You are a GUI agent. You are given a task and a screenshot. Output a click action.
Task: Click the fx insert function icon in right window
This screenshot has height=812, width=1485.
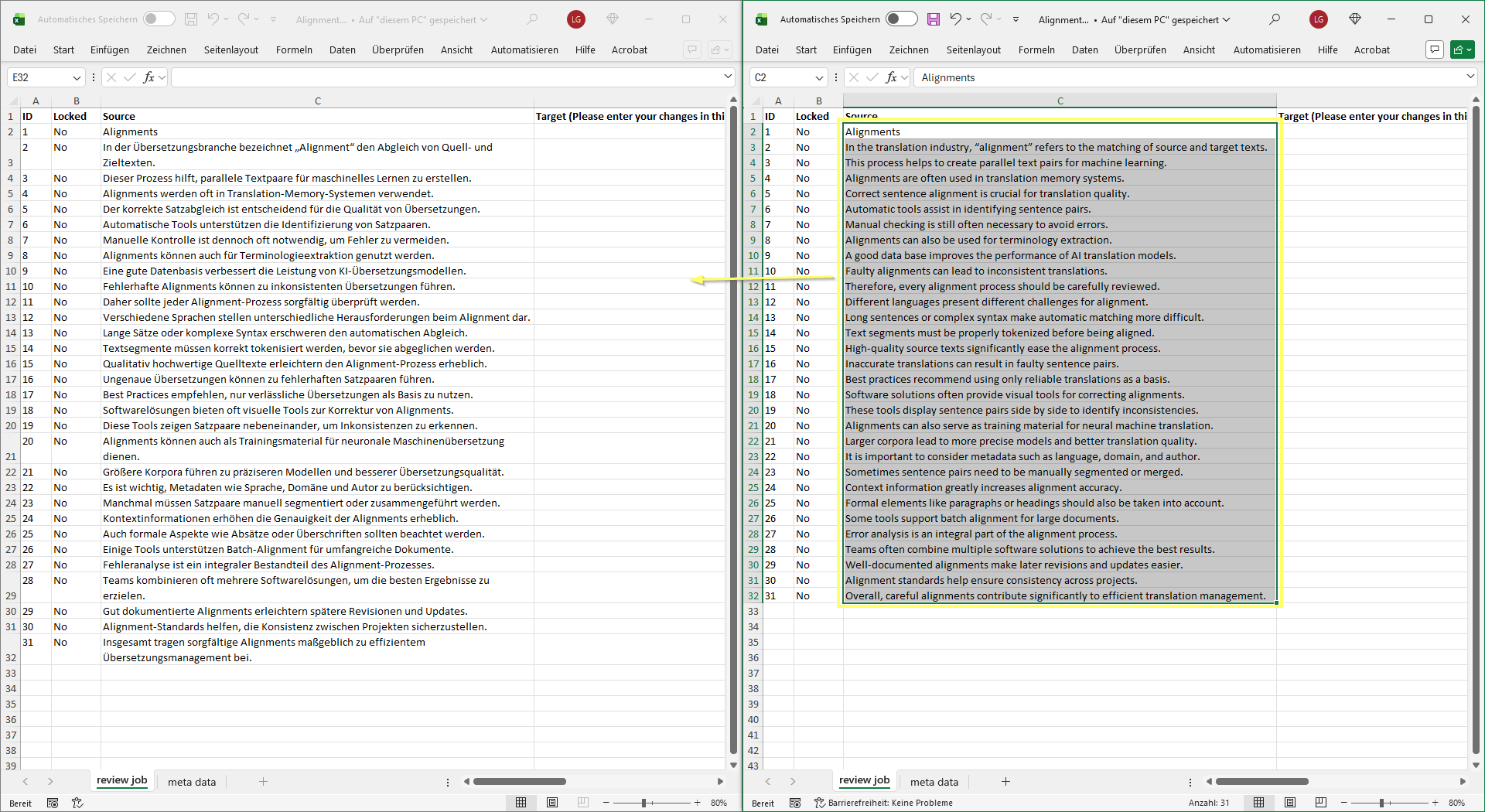891,77
